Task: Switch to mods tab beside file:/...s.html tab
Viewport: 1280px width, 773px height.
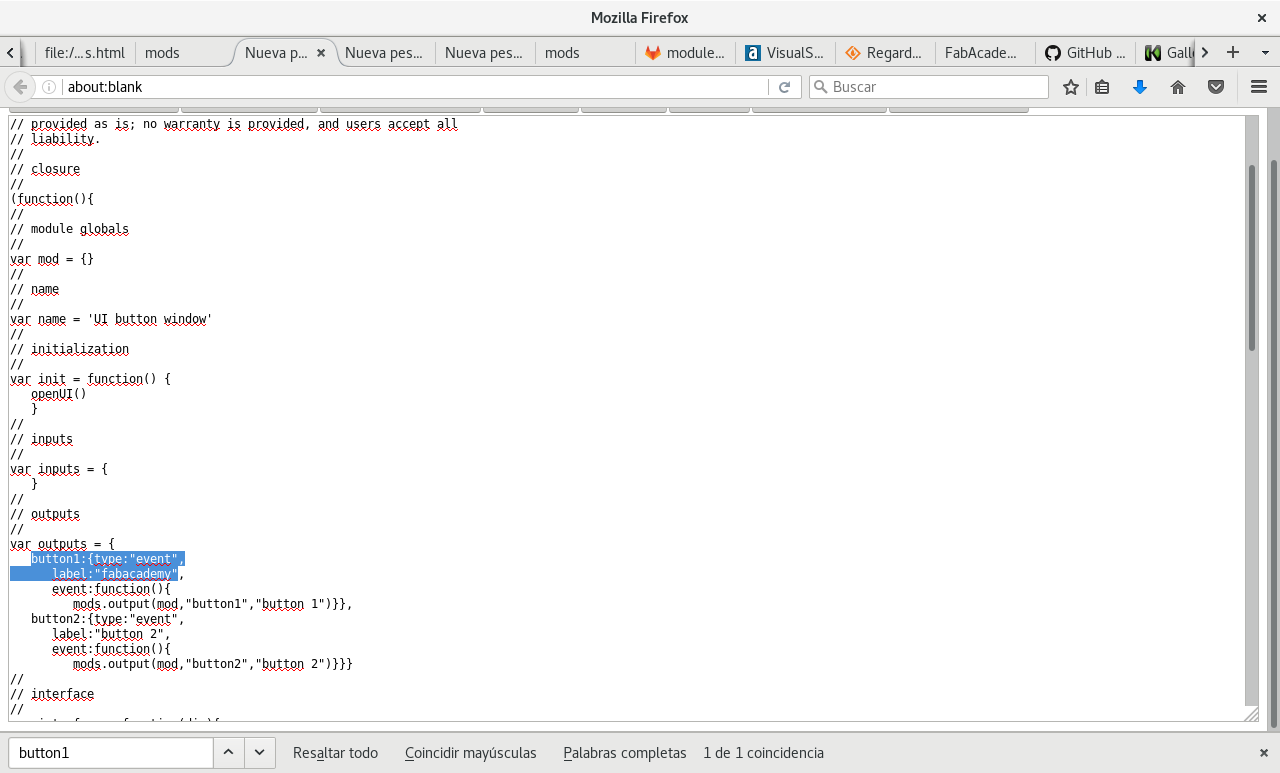Action: click(x=184, y=53)
